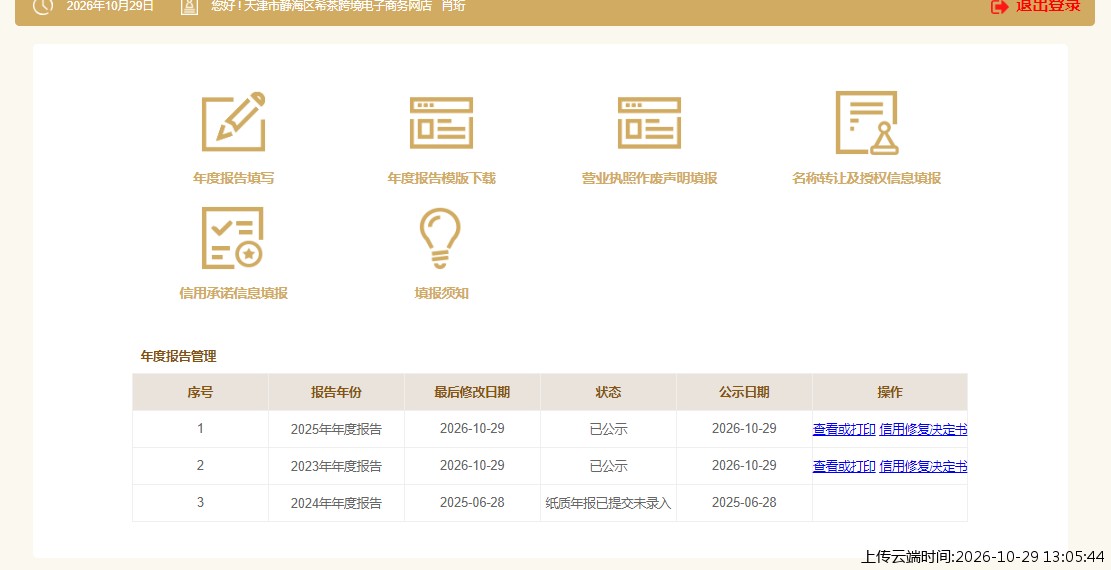Click the 年度报告管理 section heading

point(179,356)
